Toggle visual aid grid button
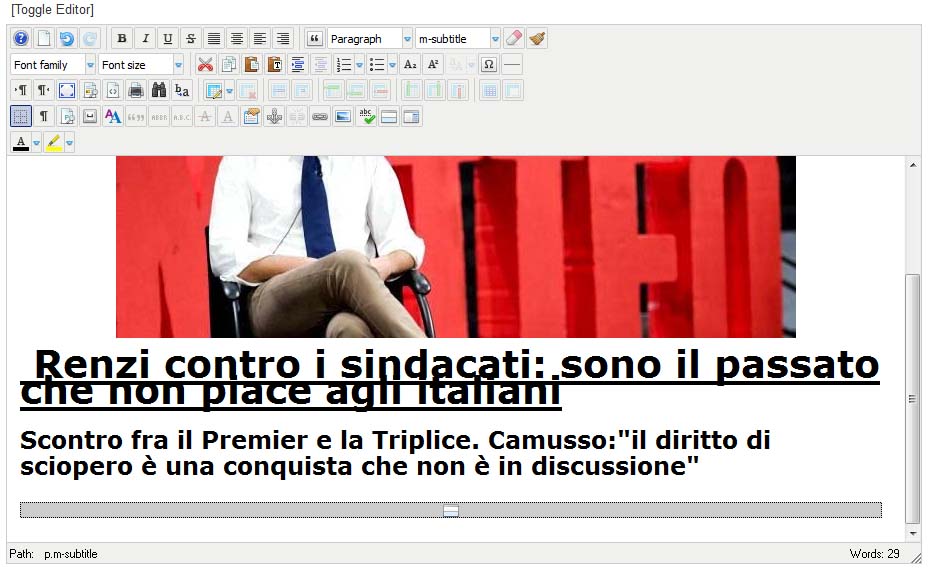The height and width of the screenshot is (573, 928). pos(20,117)
